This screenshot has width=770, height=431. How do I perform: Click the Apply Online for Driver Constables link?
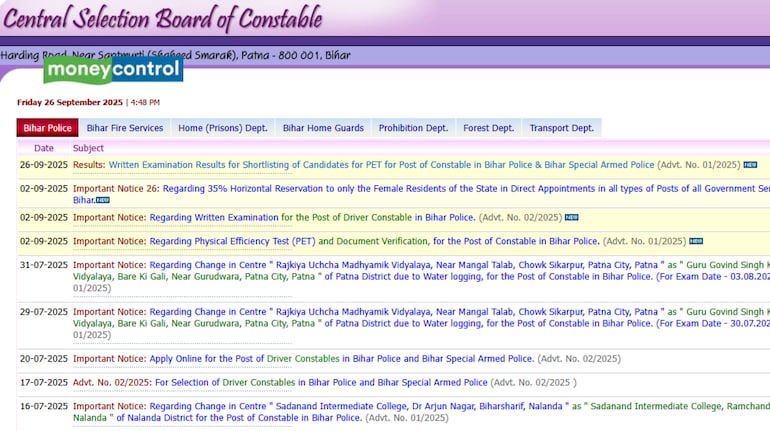pos(341,358)
